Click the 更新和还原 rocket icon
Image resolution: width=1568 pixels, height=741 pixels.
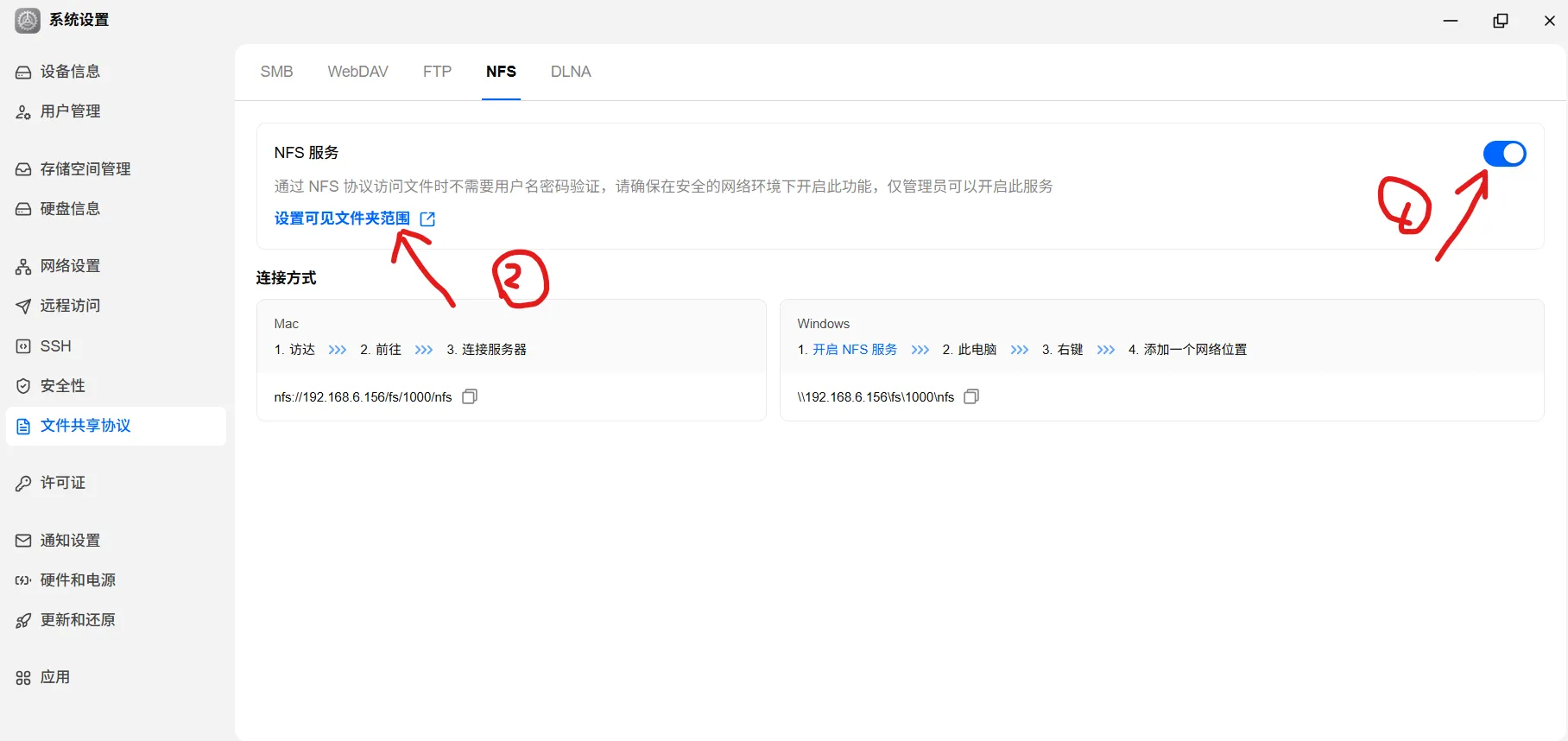pos(23,621)
